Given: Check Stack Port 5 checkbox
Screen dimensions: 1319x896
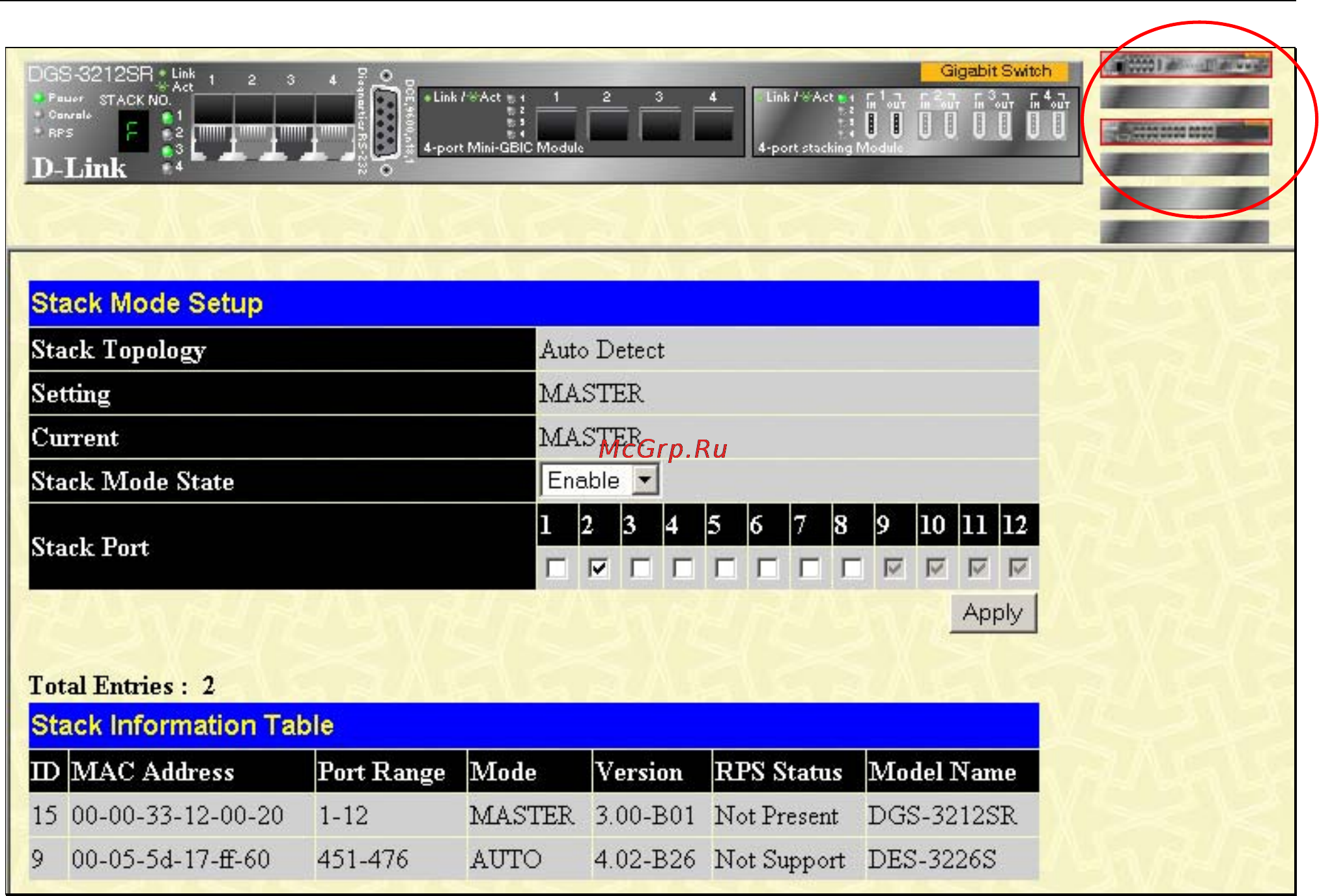Looking at the screenshot, I should 726,568.
